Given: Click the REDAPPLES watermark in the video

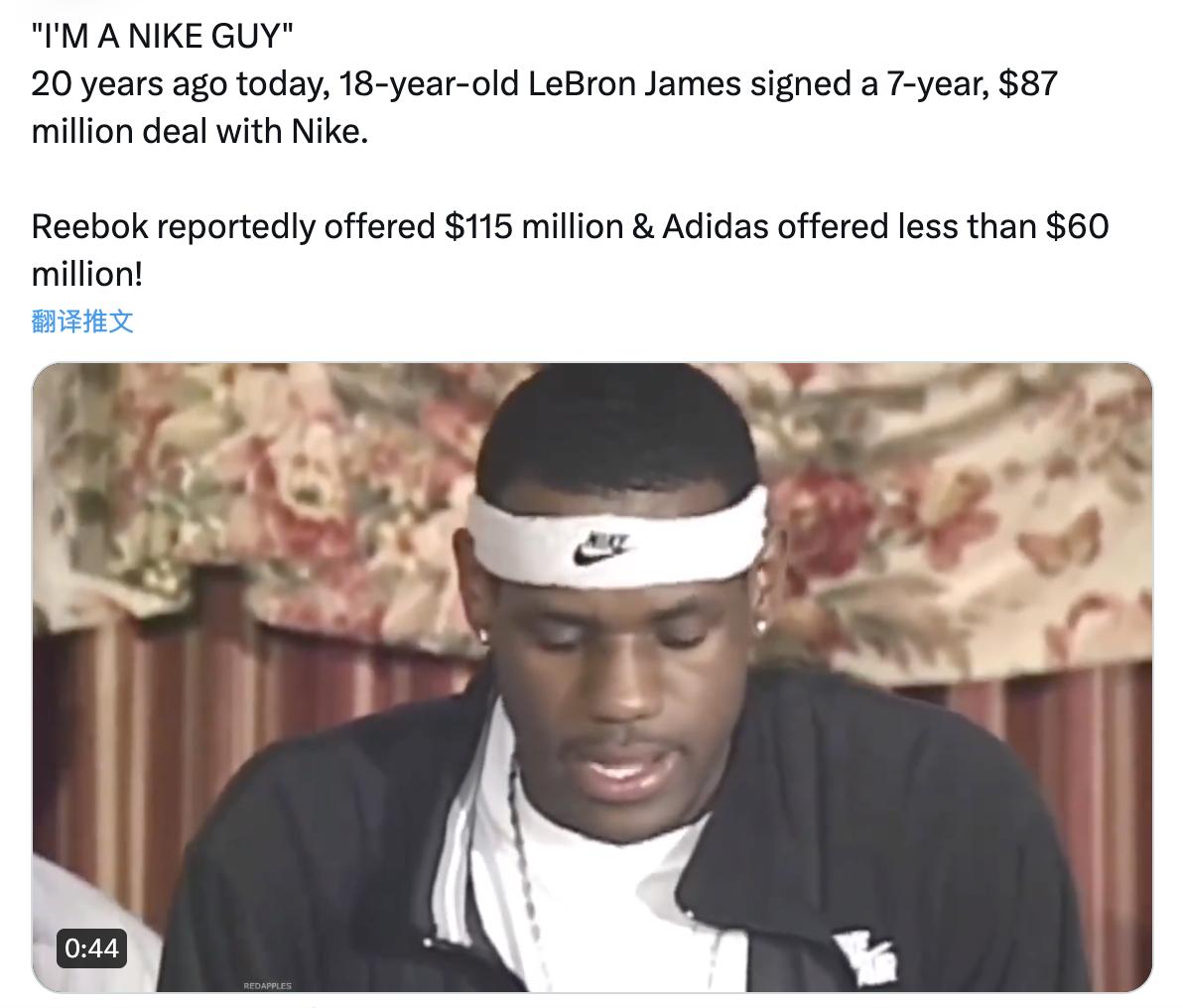Looking at the screenshot, I should tap(267, 985).
